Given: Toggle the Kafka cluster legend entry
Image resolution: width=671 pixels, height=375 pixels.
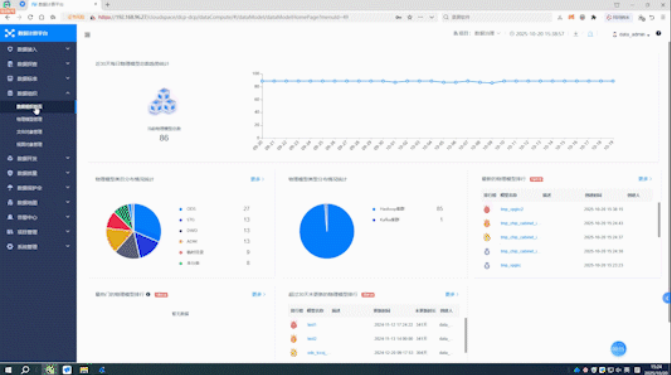Looking at the screenshot, I should point(386,220).
